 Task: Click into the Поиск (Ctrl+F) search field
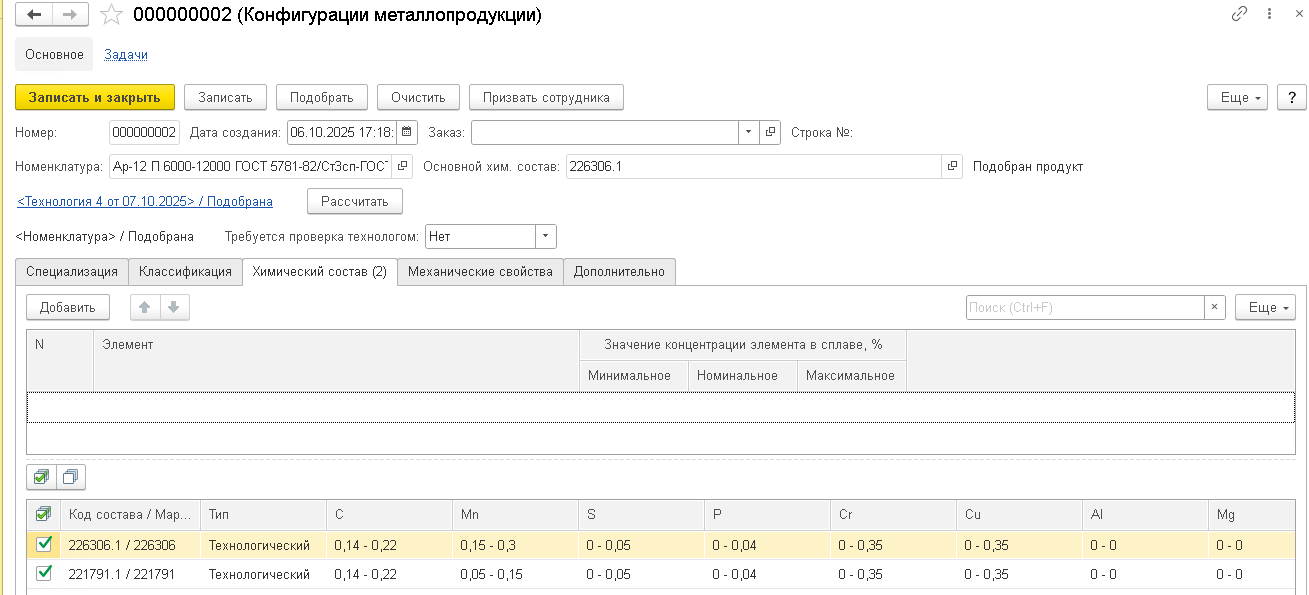coord(1084,308)
